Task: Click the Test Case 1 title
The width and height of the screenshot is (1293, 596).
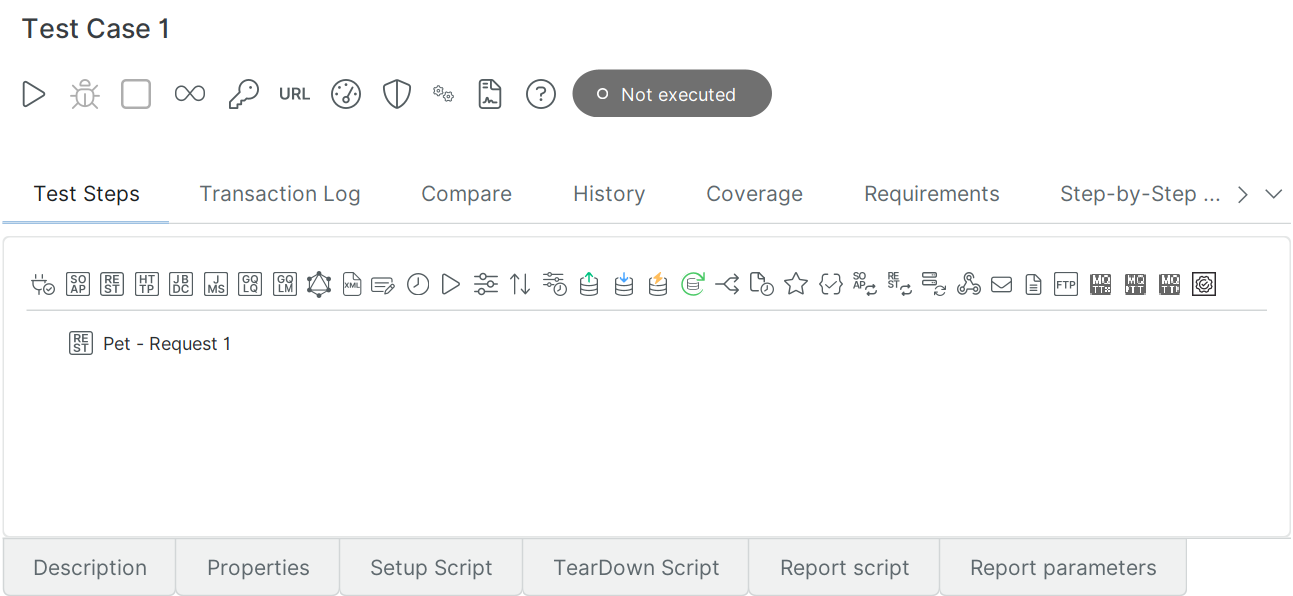Action: click(x=96, y=29)
